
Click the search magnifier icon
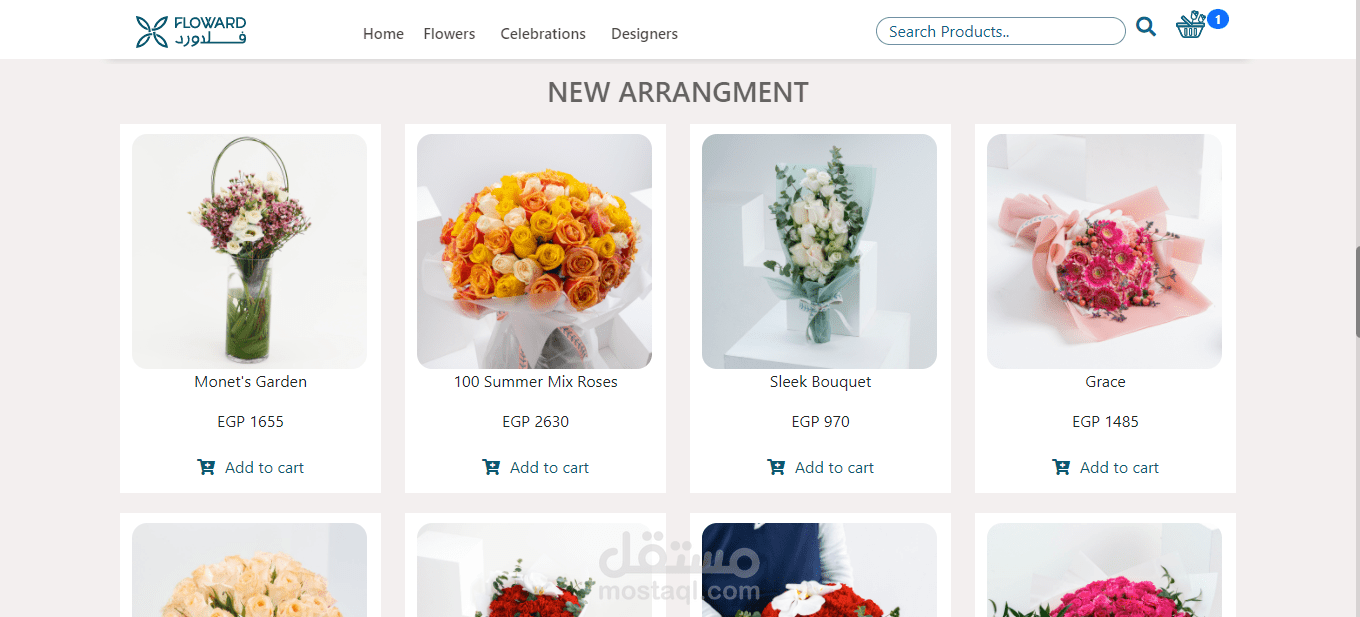tap(1146, 28)
